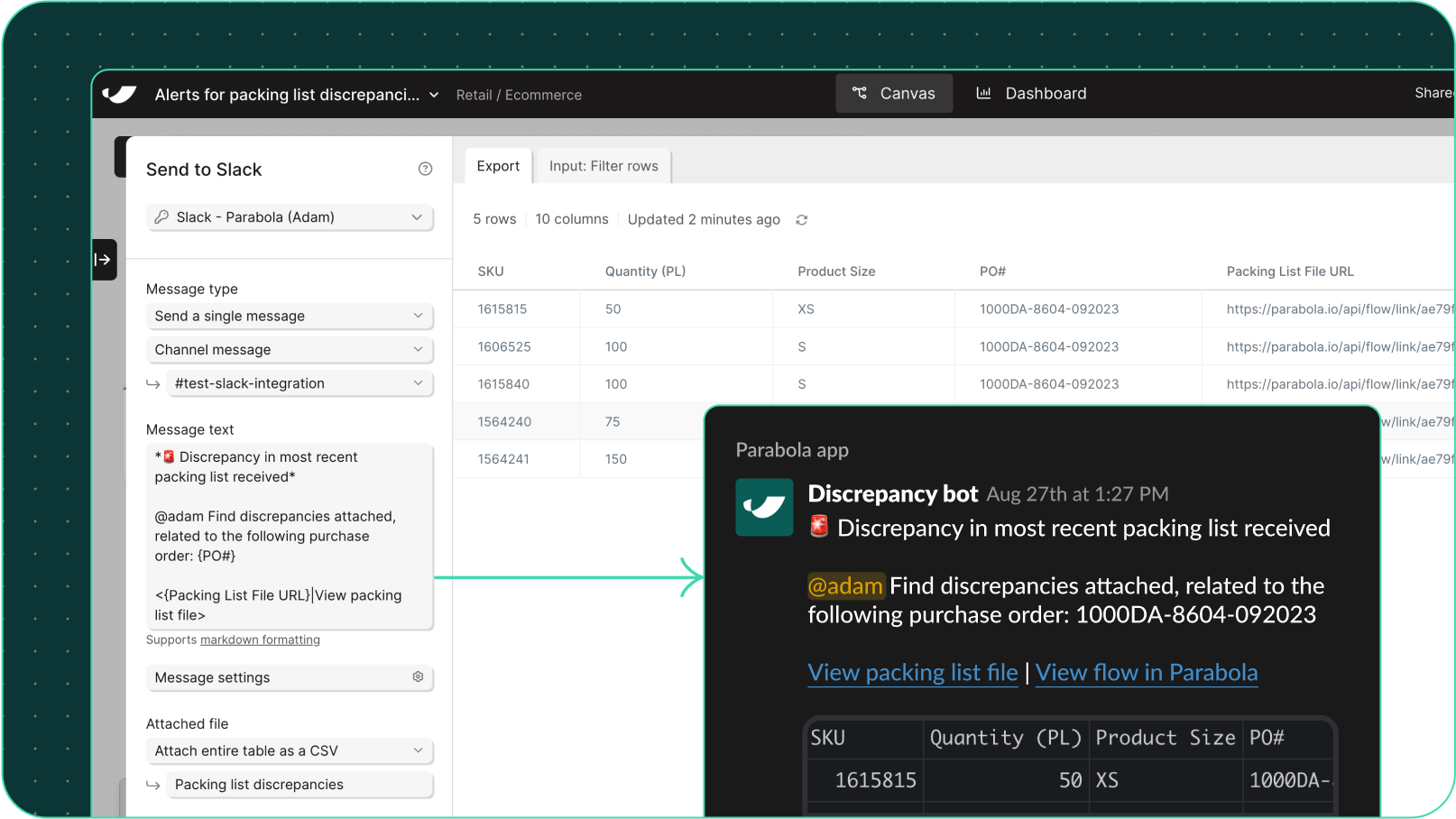Open Send a single message dropdown
The height and width of the screenshot is (819, 1456).
(x=290, y=316)
